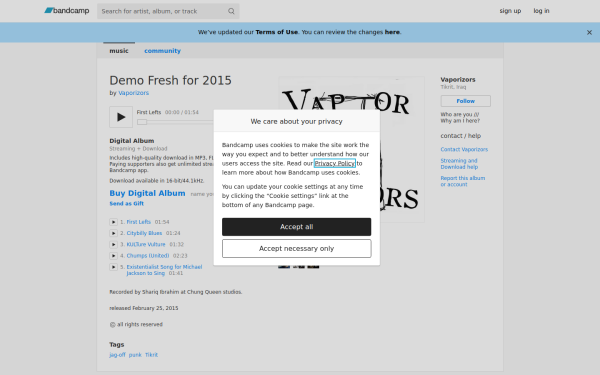600x375 pixels.
Task: Click the 'released February 25, 2015' text
Action: pyautogui.click(x=144, y=308)
